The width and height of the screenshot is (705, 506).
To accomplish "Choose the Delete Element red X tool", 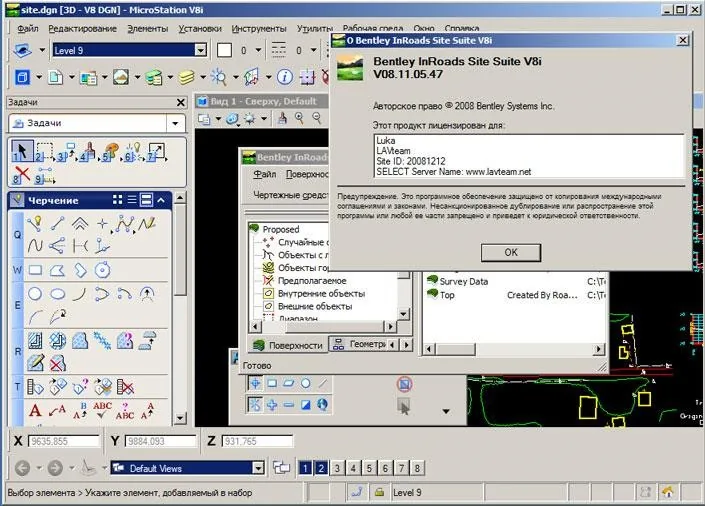I will tap(21, 175).
